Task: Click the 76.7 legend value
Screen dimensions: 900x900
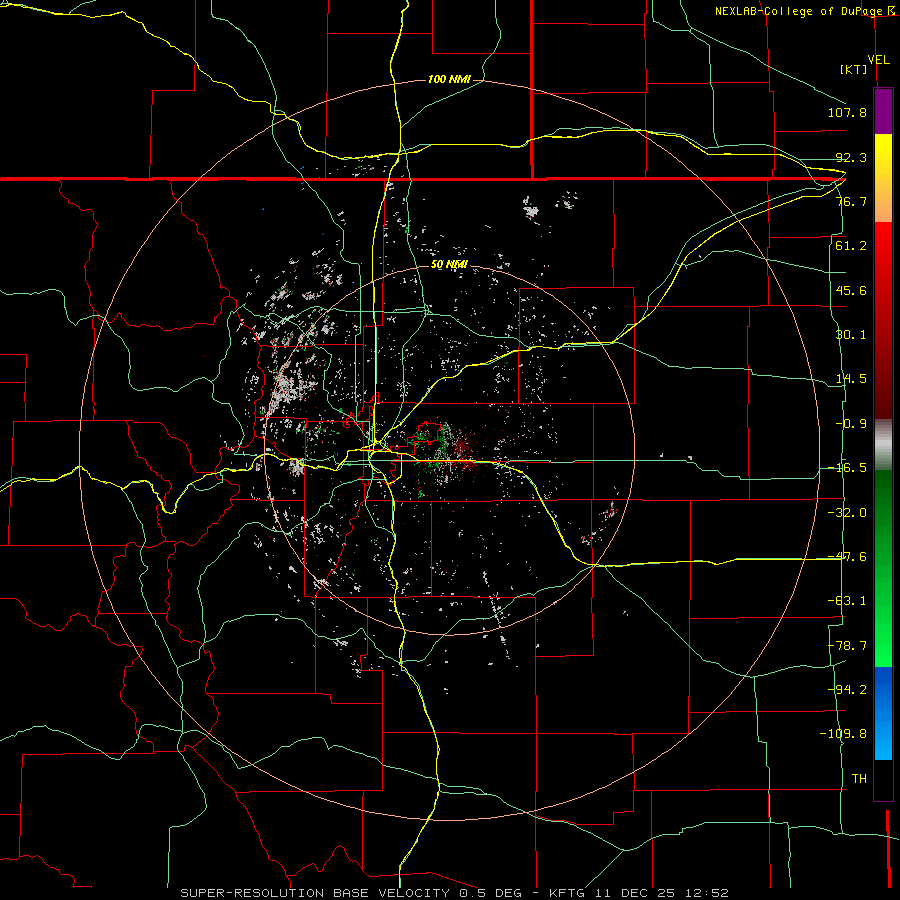Action: point(851,201)
